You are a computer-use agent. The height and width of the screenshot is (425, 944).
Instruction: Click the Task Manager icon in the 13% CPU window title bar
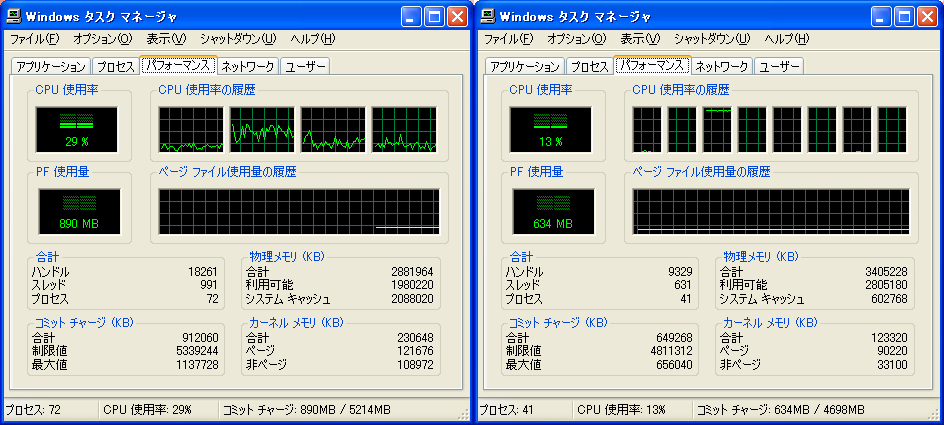pos(488,16)
